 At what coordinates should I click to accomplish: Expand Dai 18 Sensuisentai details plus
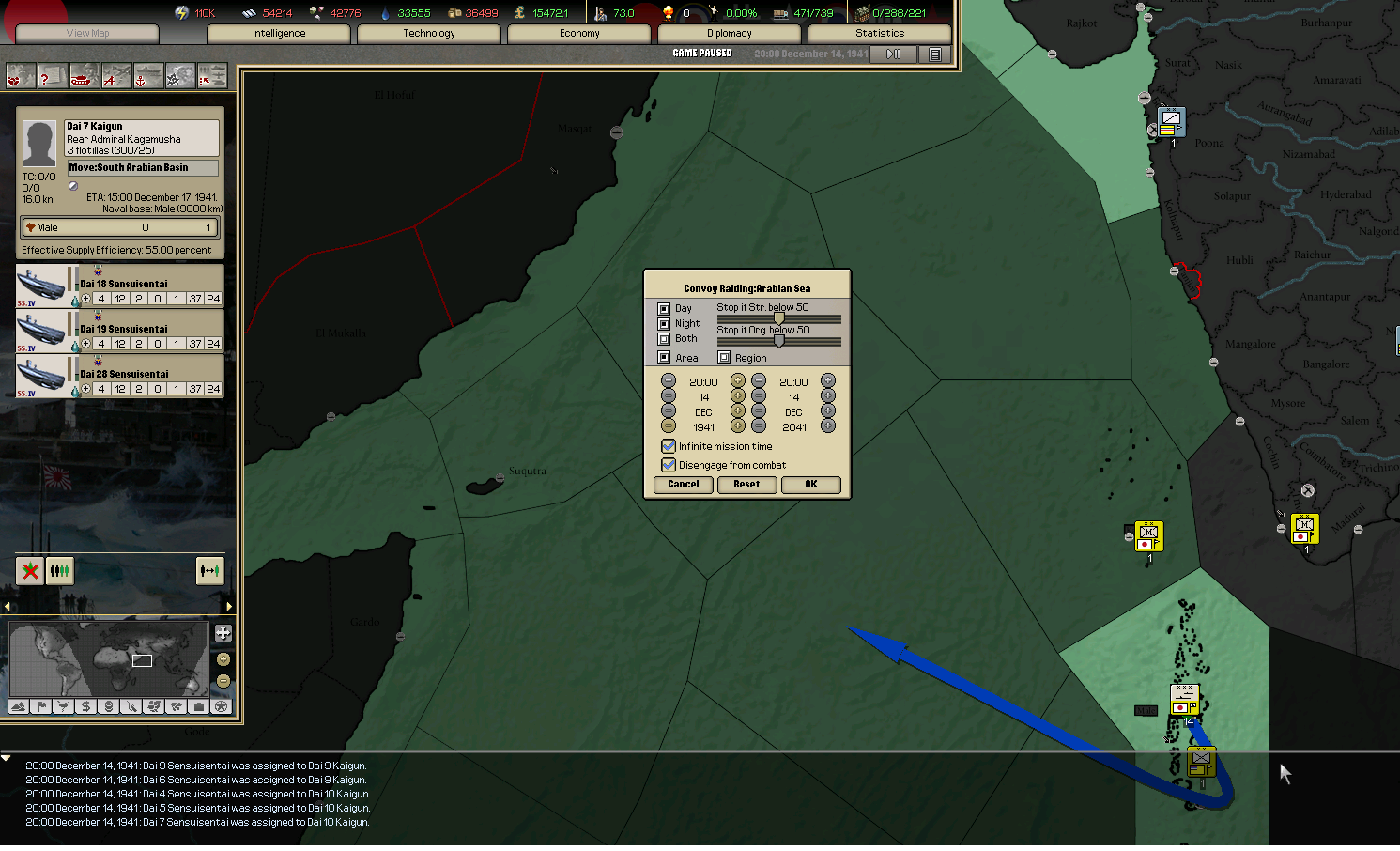tap(86, 299)
